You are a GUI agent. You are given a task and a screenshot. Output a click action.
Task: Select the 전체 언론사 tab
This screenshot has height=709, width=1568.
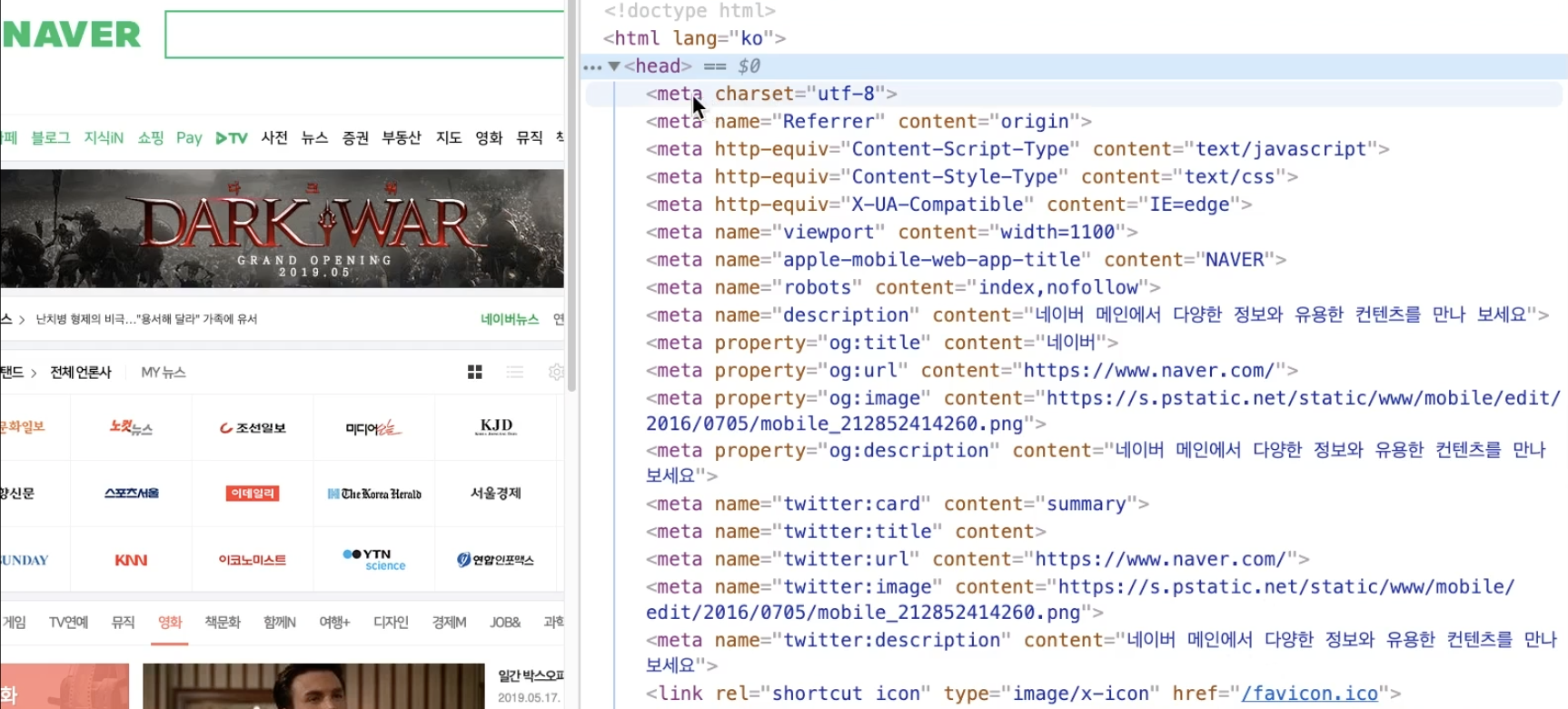(x=81, y=372)
